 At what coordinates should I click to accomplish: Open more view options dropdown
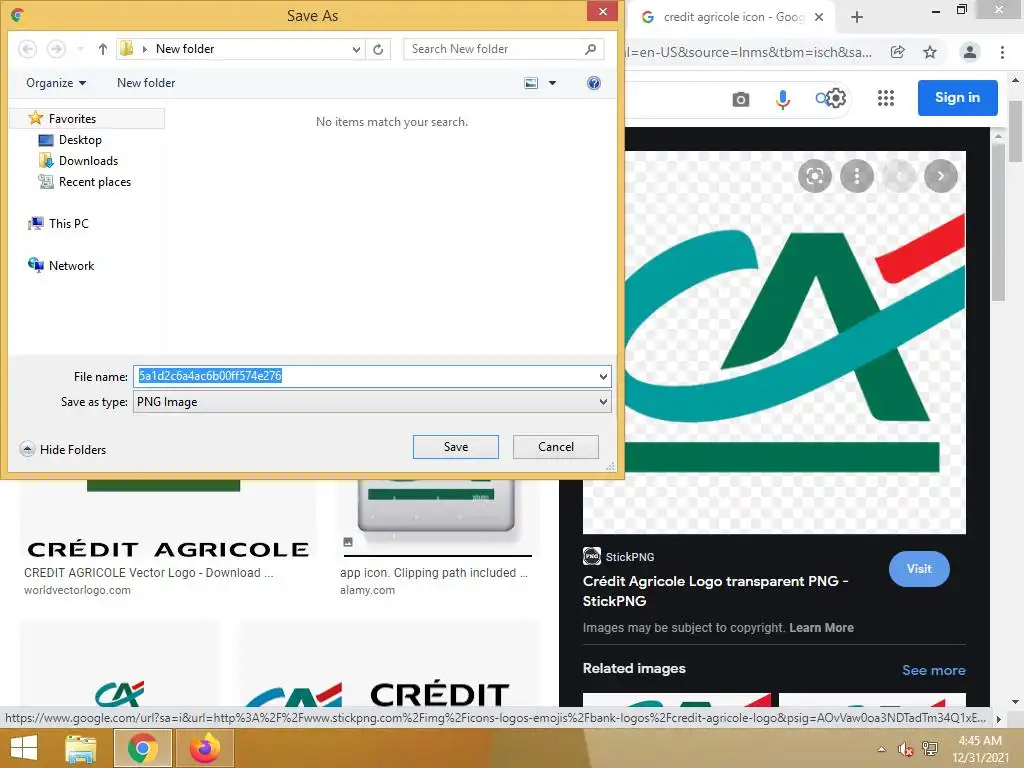tap(552, 83)
